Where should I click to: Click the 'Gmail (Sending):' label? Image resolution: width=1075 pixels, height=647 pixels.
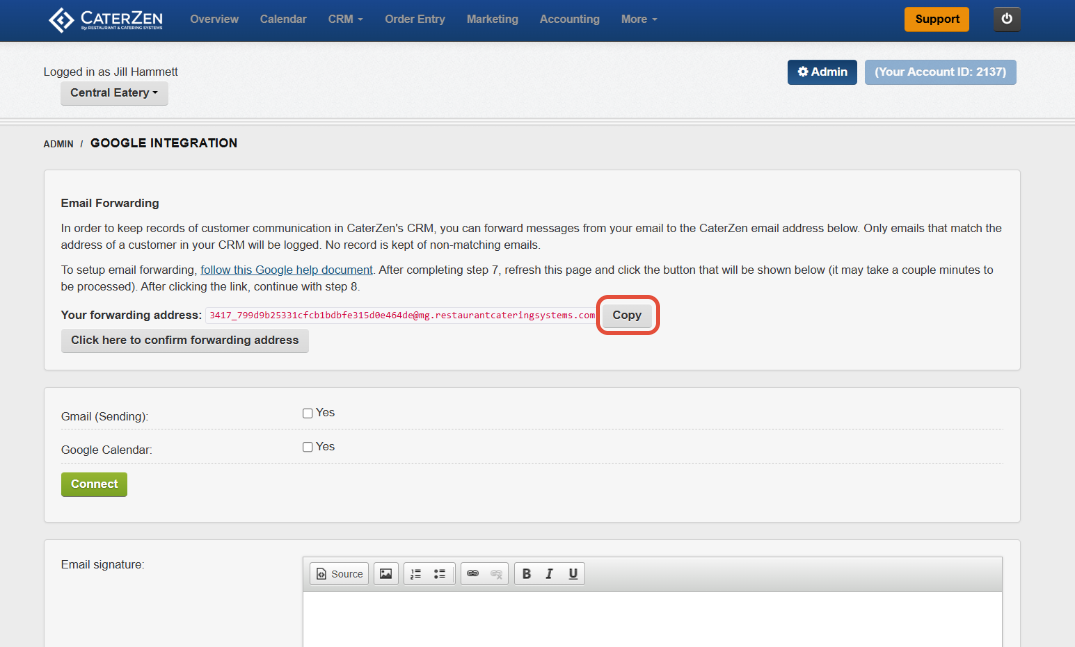tap(104, 417)
